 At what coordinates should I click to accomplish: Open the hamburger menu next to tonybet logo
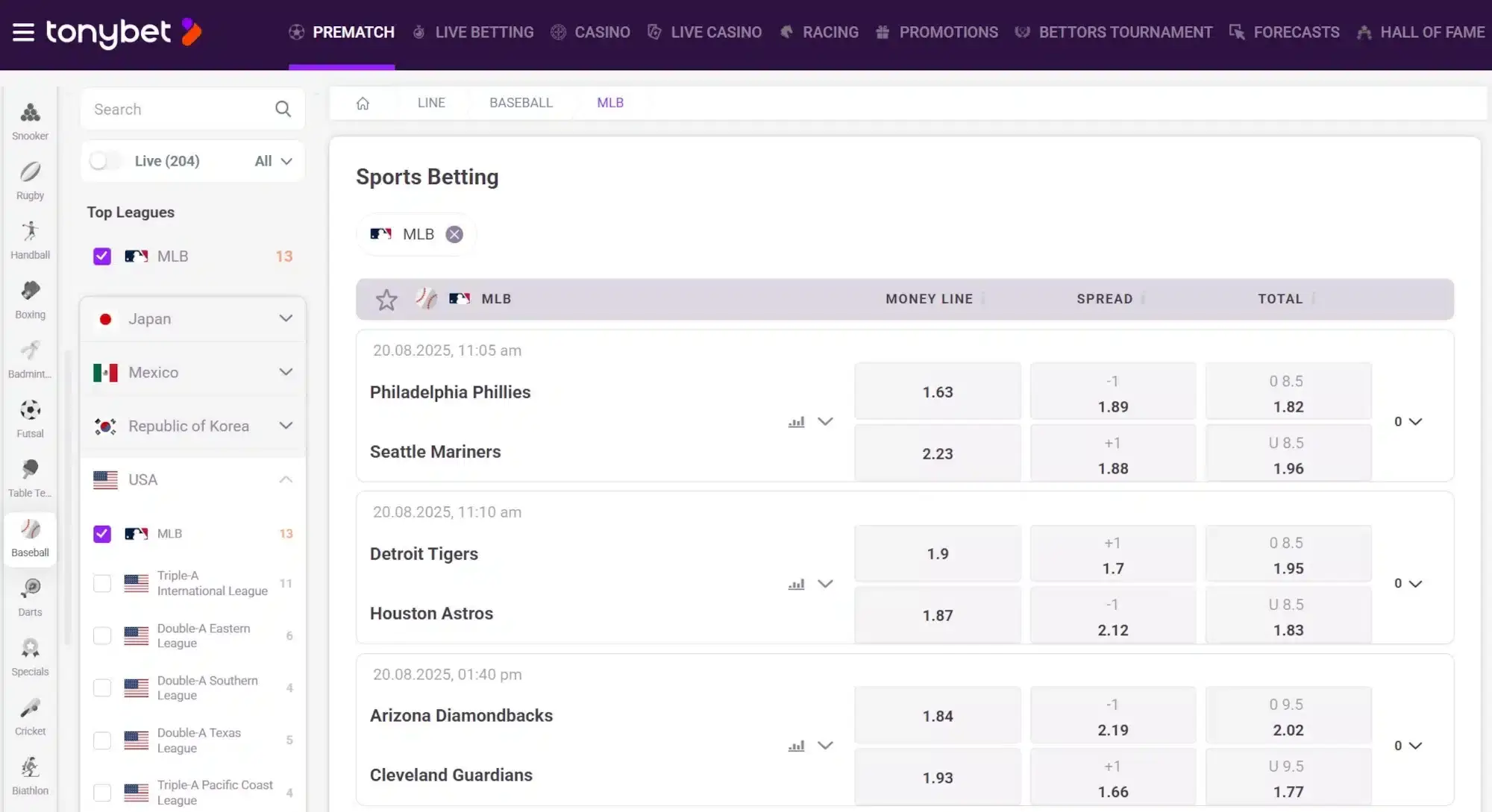(25, 32)
